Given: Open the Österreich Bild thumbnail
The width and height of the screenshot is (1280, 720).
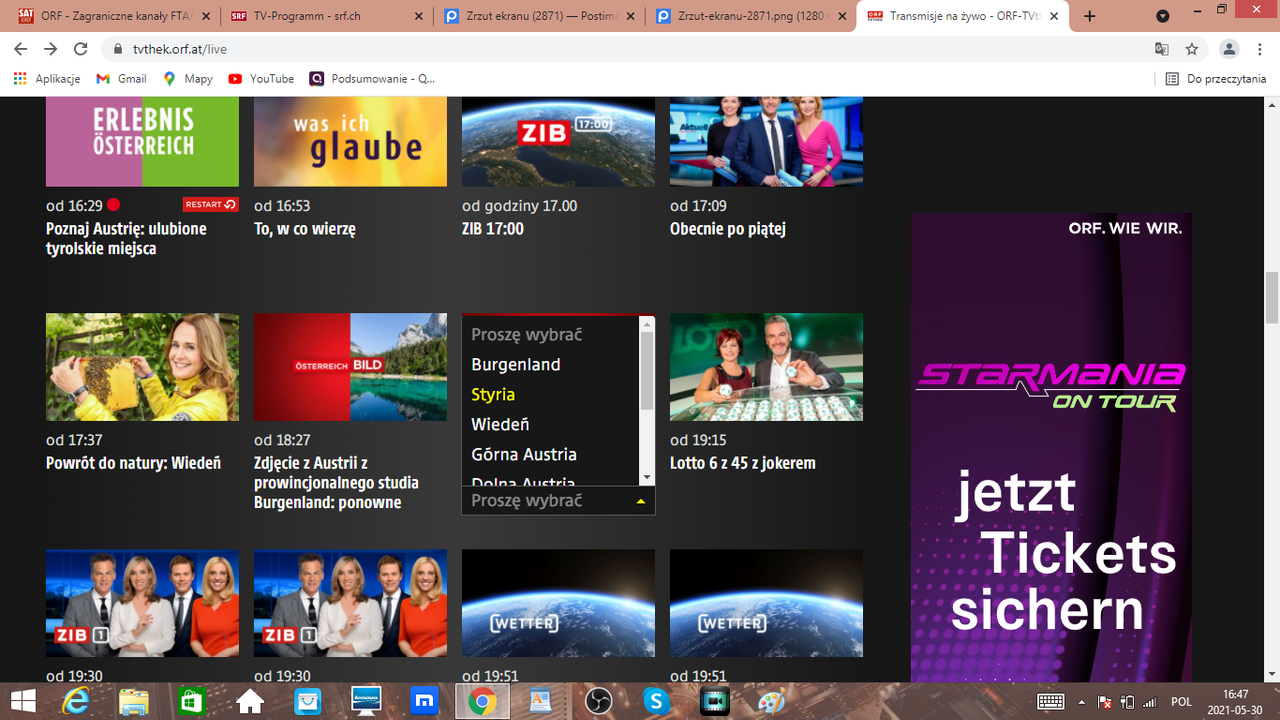Looking at the screenshot, I should [x=350, y=367].
